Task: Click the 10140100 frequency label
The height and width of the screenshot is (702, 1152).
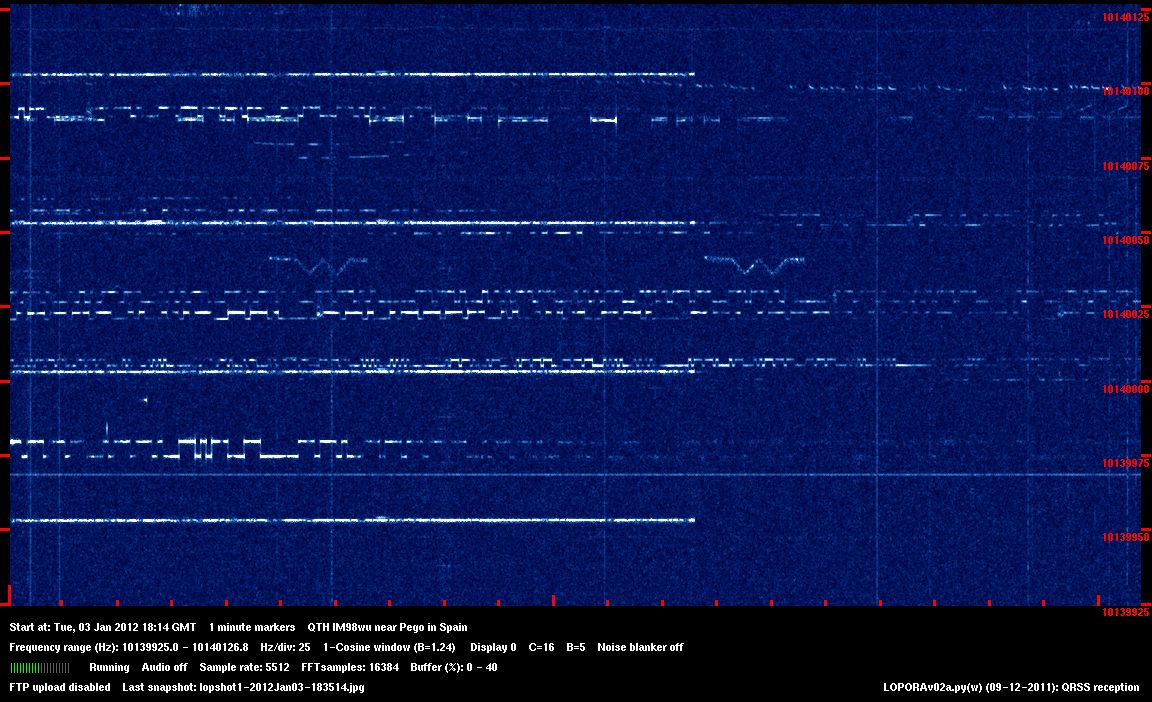Action: [1126, 91]
